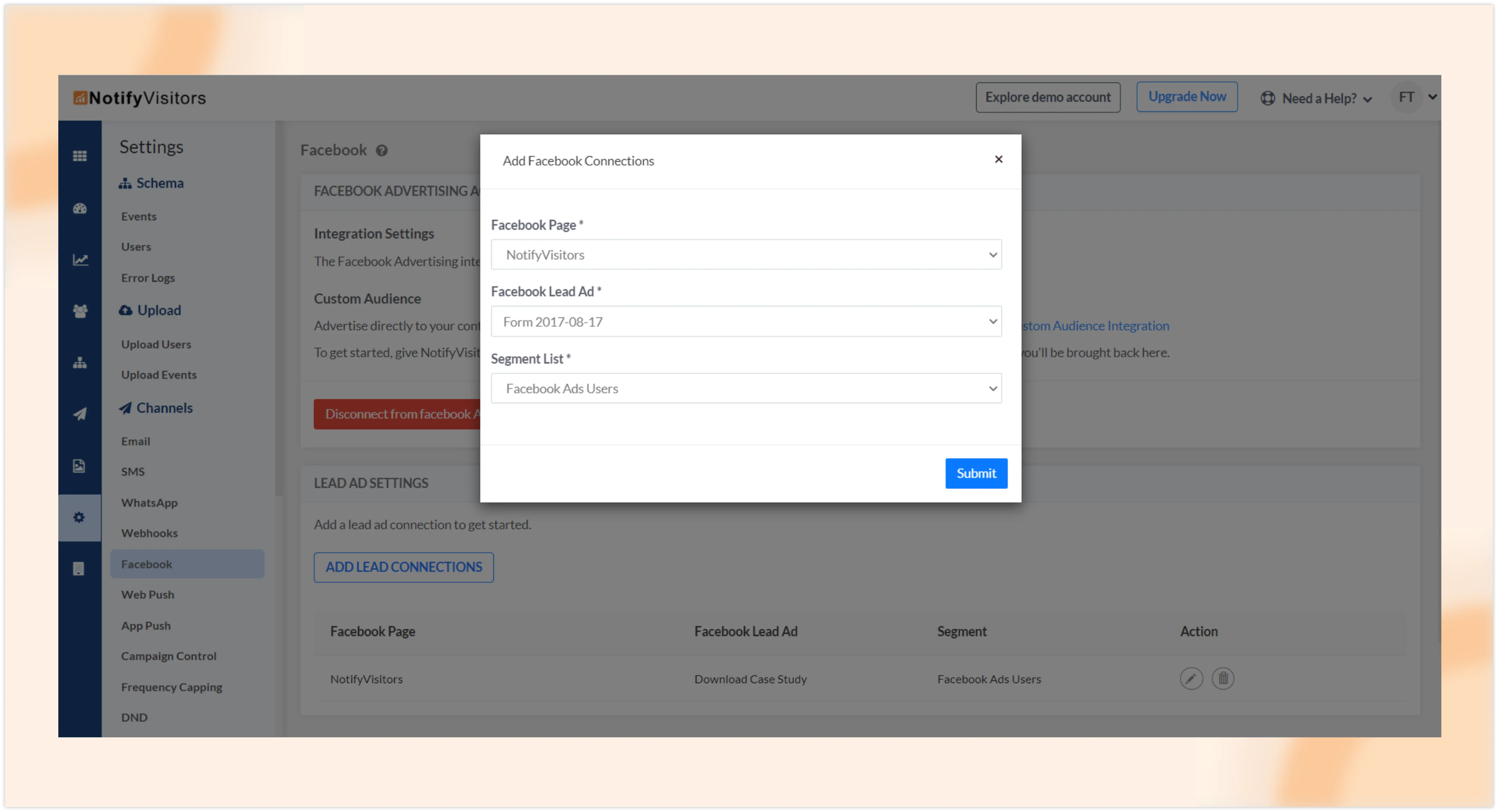Click the grid apps icon in sidebar
The height and width of the screenshot is (812, 1498).
click(x=80, y=156)
